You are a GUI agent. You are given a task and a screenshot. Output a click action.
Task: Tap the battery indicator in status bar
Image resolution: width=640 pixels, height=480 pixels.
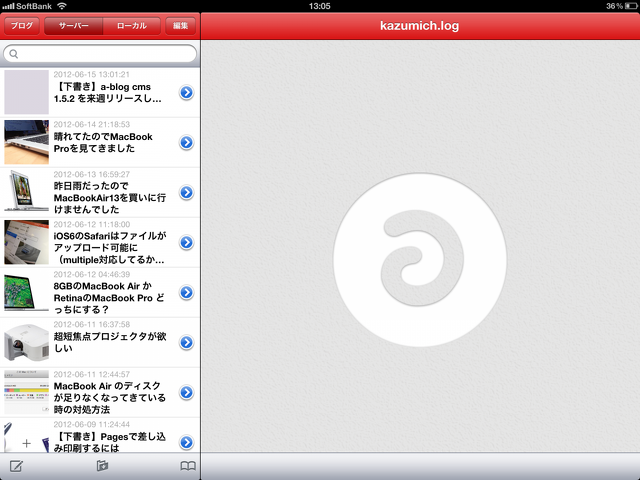click(x=626, y=6)
